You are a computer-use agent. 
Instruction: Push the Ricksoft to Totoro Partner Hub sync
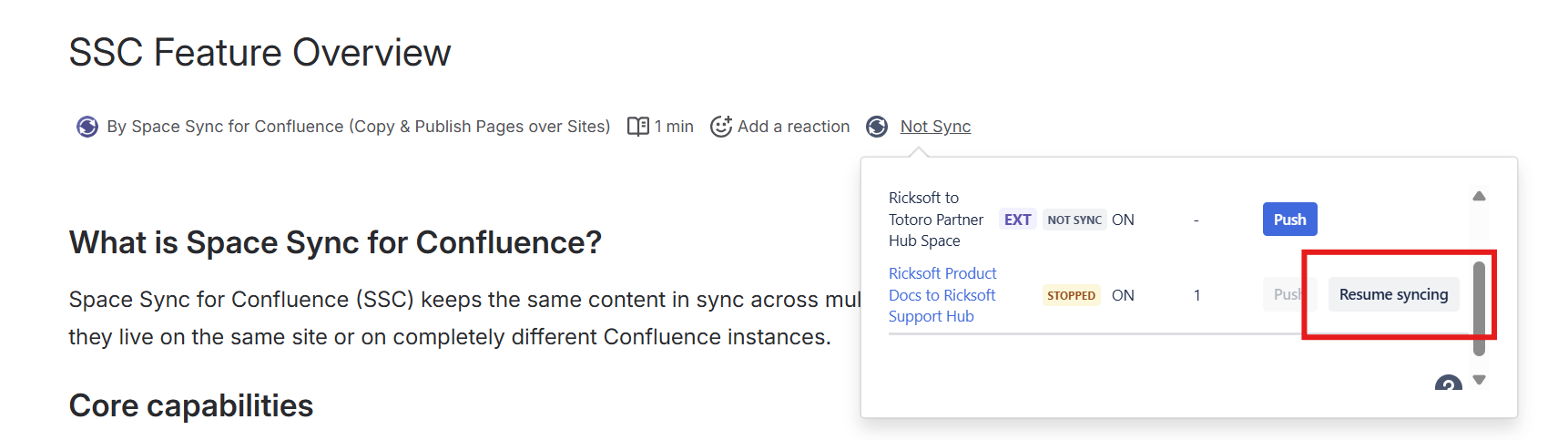1289,220
